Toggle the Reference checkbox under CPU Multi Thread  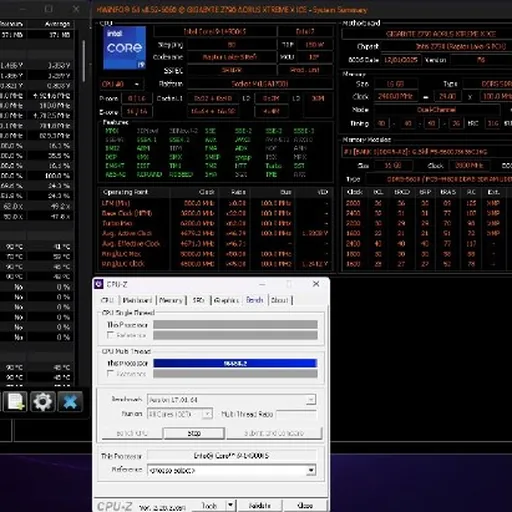110,373
